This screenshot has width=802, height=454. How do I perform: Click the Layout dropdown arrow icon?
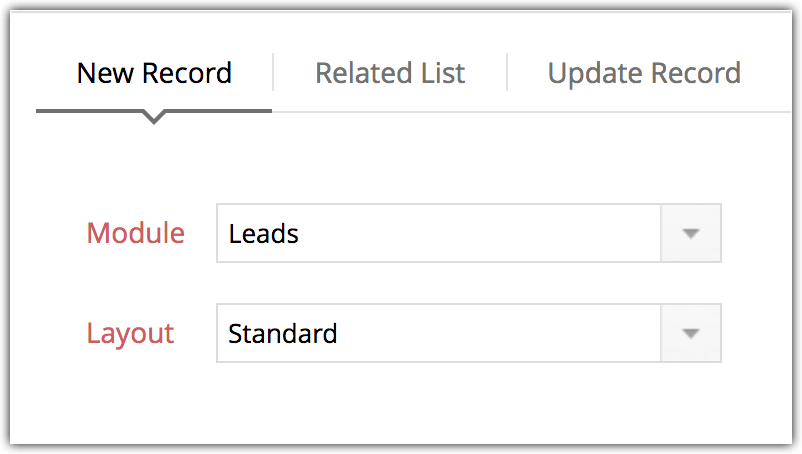tap(690, 333)
